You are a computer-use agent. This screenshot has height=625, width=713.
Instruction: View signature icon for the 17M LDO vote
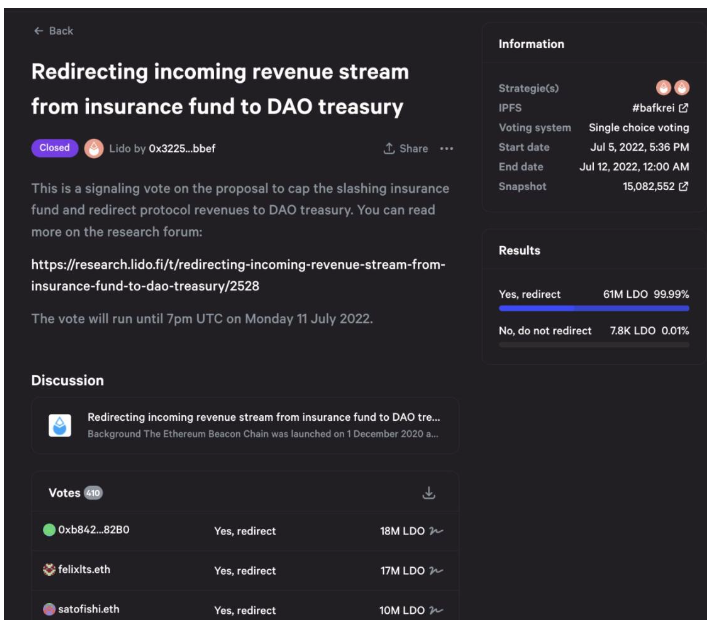[x=436, y=570]
